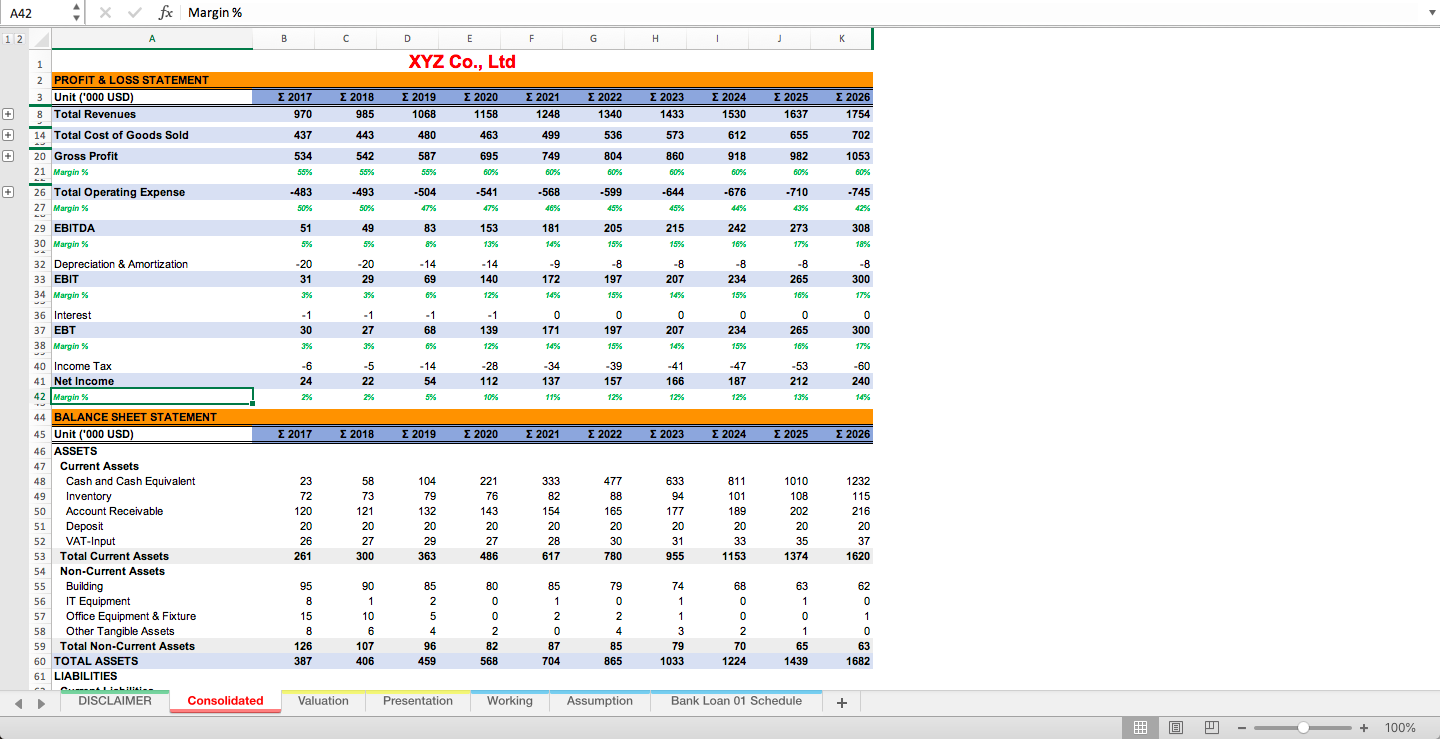Viewport: 1440px width, 739px height.
Task: Expand the Total Operating Expense group
Action: click(x=8, y=192)
